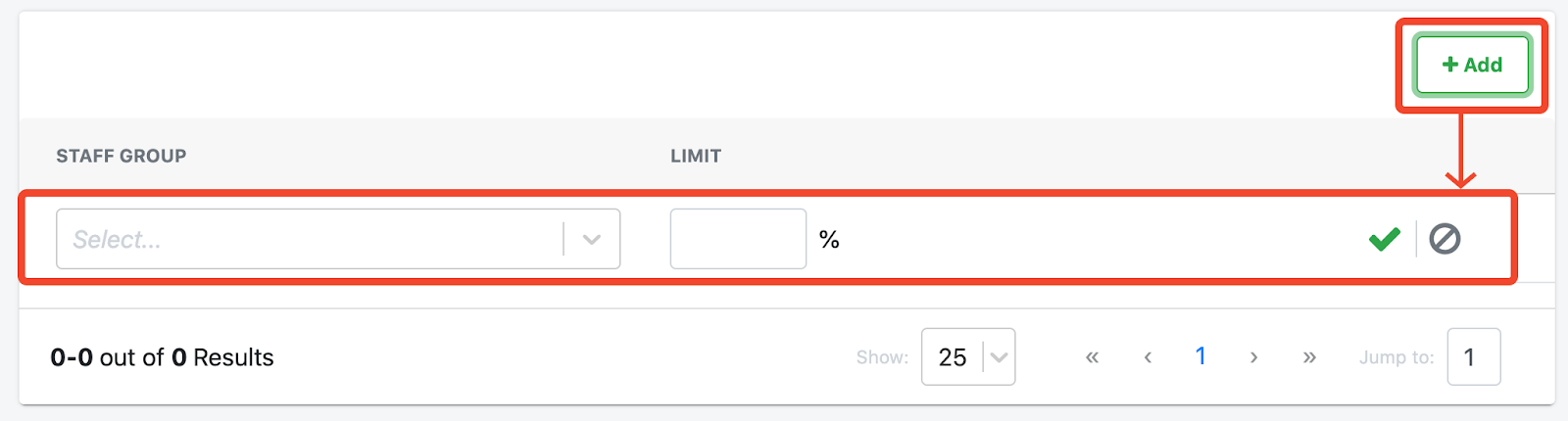Select page number 1 in pagination
Viewport: 1568px width, 421px height.
click(x=1200, y=356)
